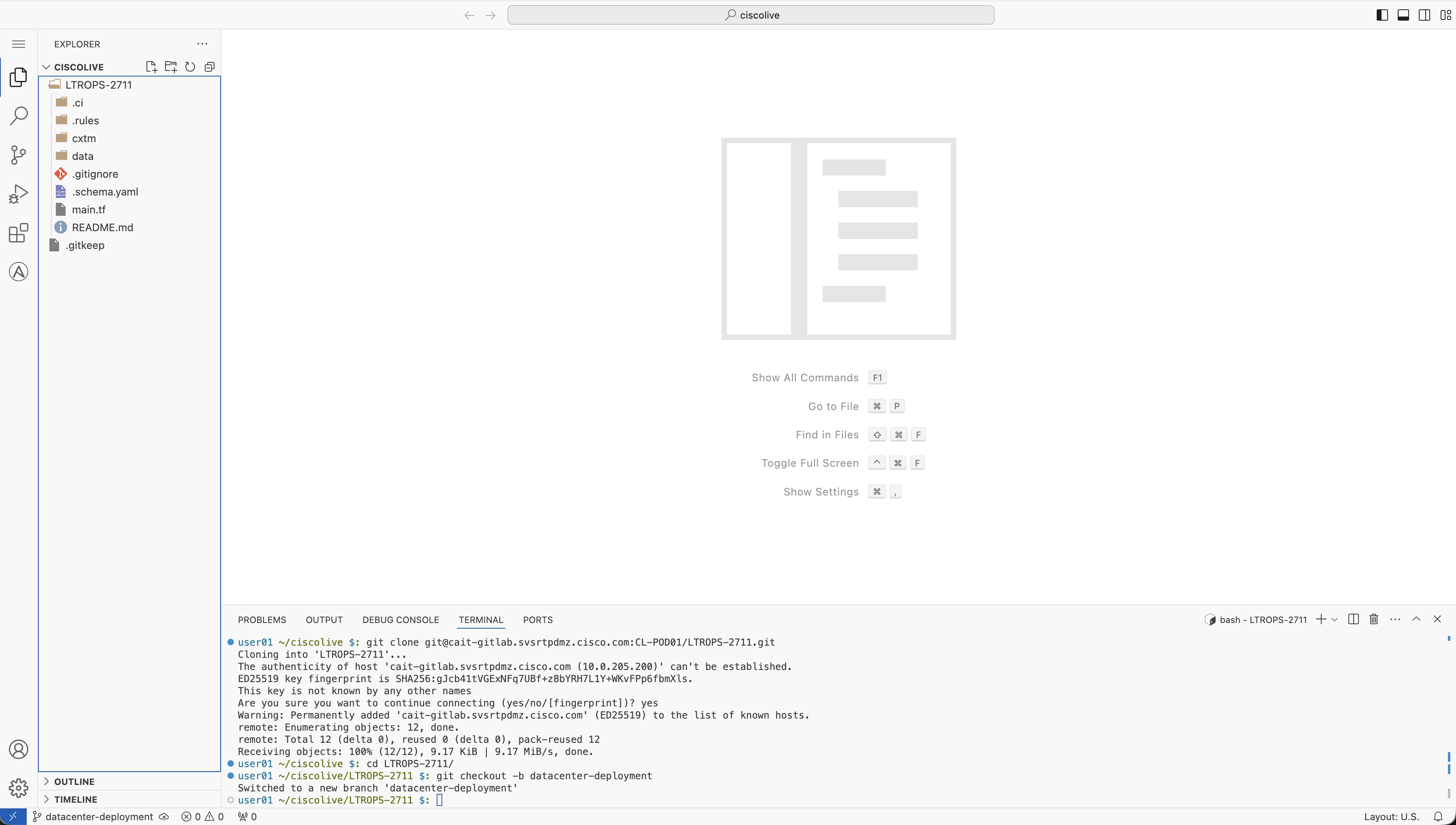Viewport: 1456px width, 825px height.
Task: Switch to the PROBLEMS tab
Action: [x=262, y=620]
